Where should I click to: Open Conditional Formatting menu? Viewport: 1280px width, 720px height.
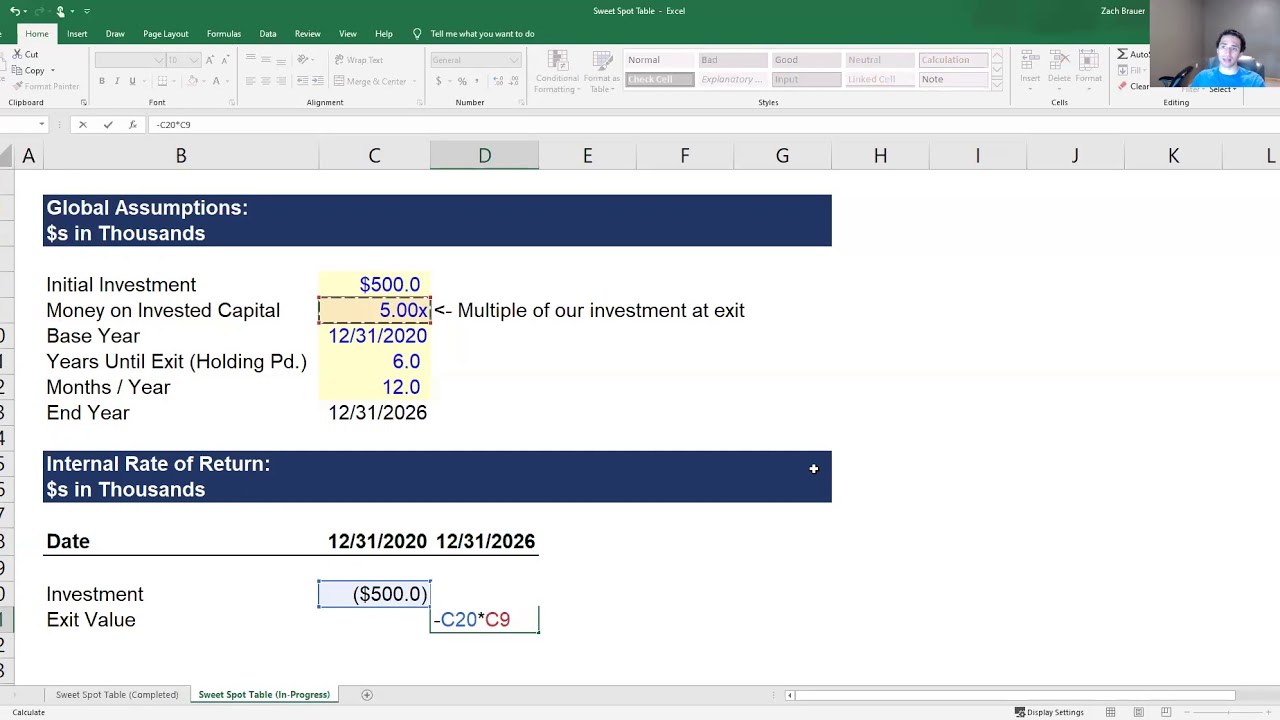(557, 72)
